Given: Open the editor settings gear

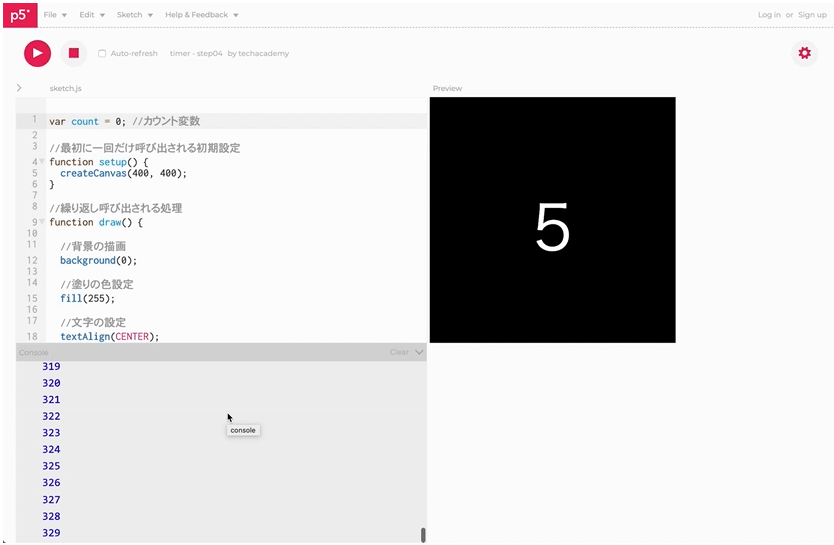Looking at the screenshot, I should (x=803, y=53).
